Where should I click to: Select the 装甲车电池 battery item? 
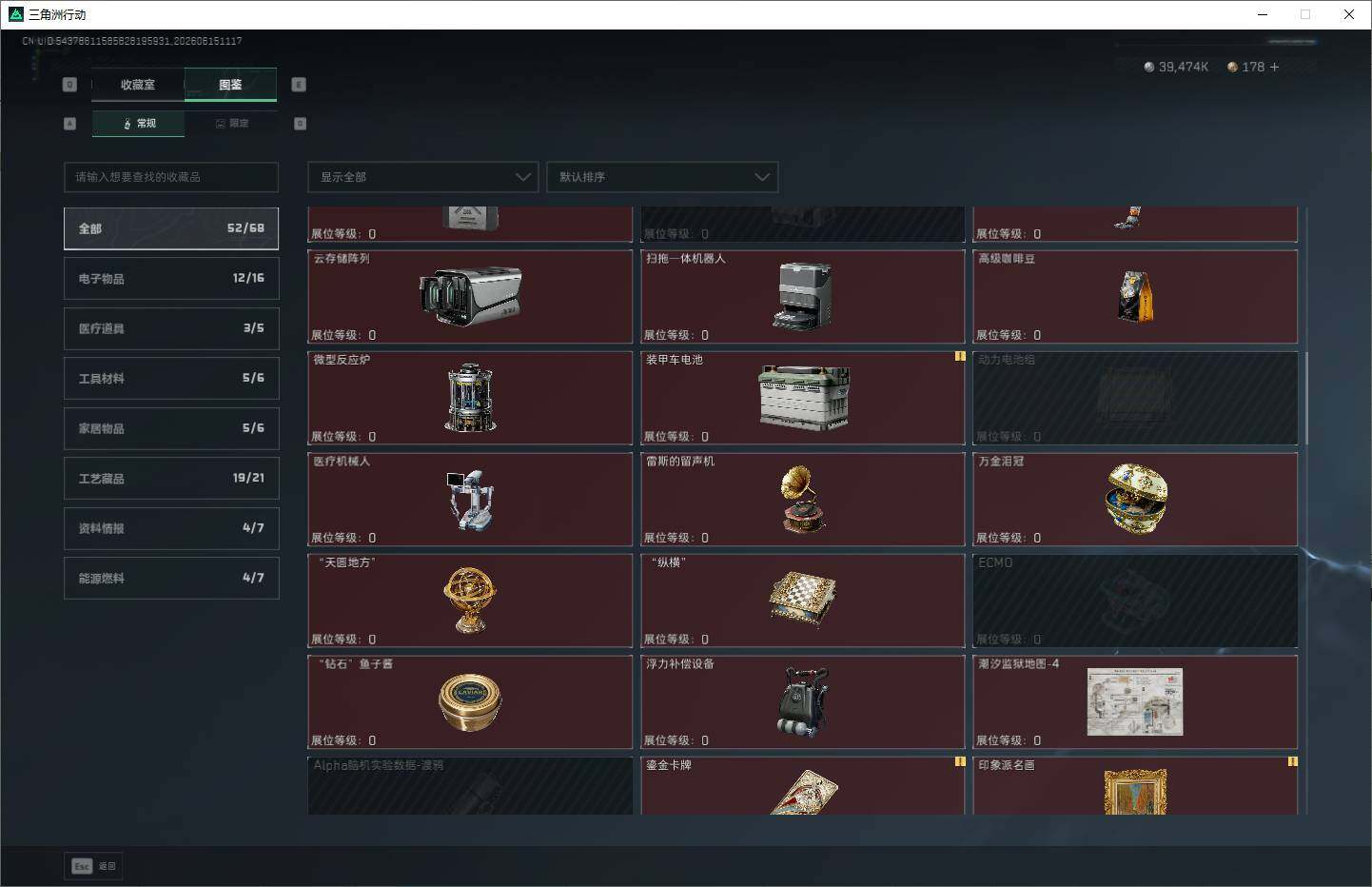tap(803, 398)
